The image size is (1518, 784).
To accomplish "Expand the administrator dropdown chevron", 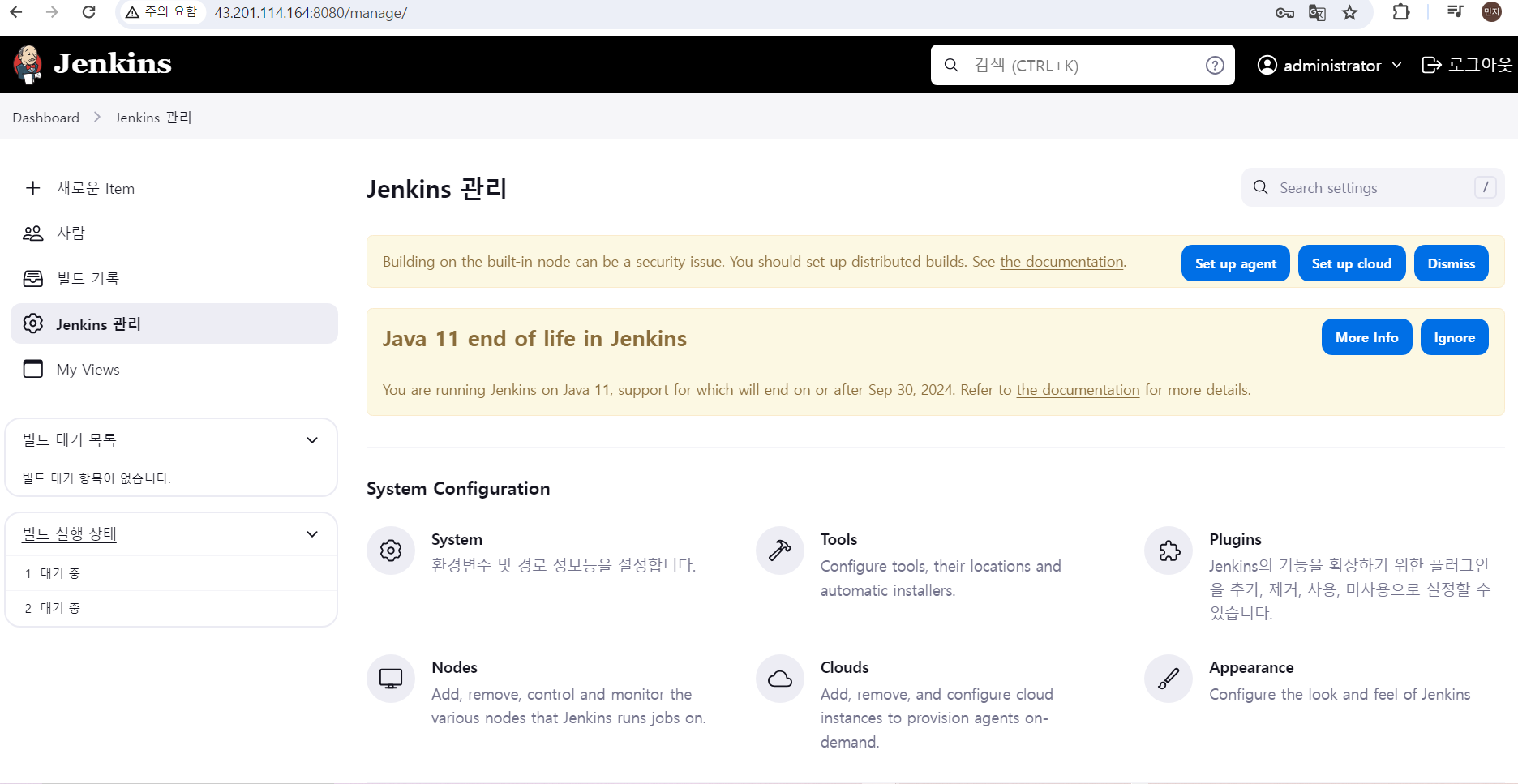I will [1396, 65].
